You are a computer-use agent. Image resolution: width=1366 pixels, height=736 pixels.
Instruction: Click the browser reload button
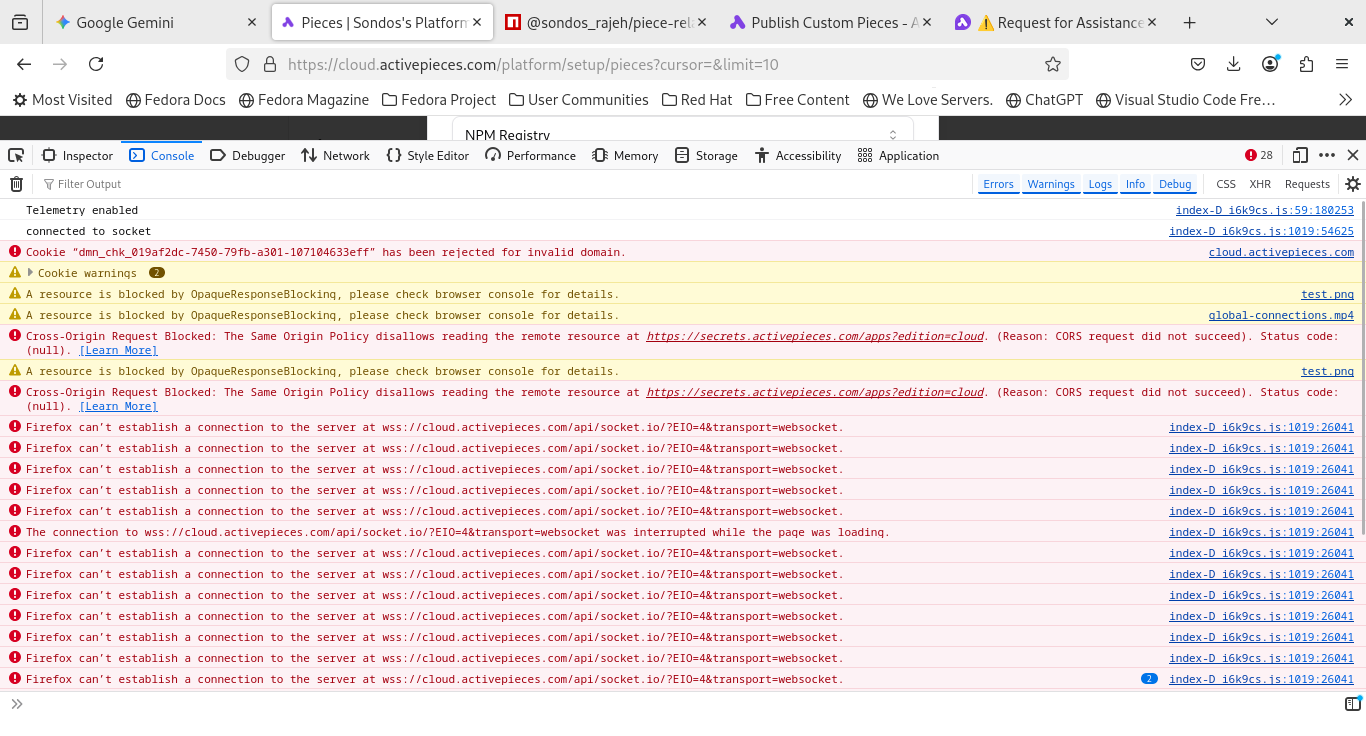(96, 64)
